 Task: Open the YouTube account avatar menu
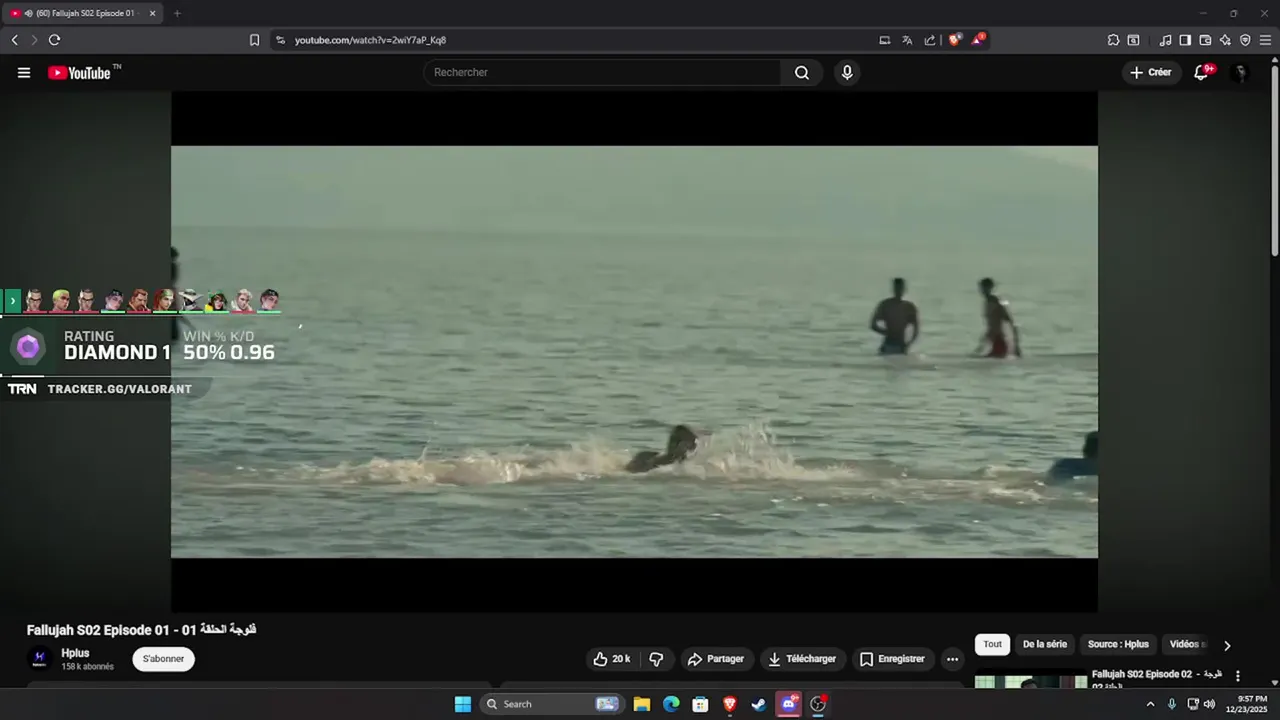(1240, 73)
